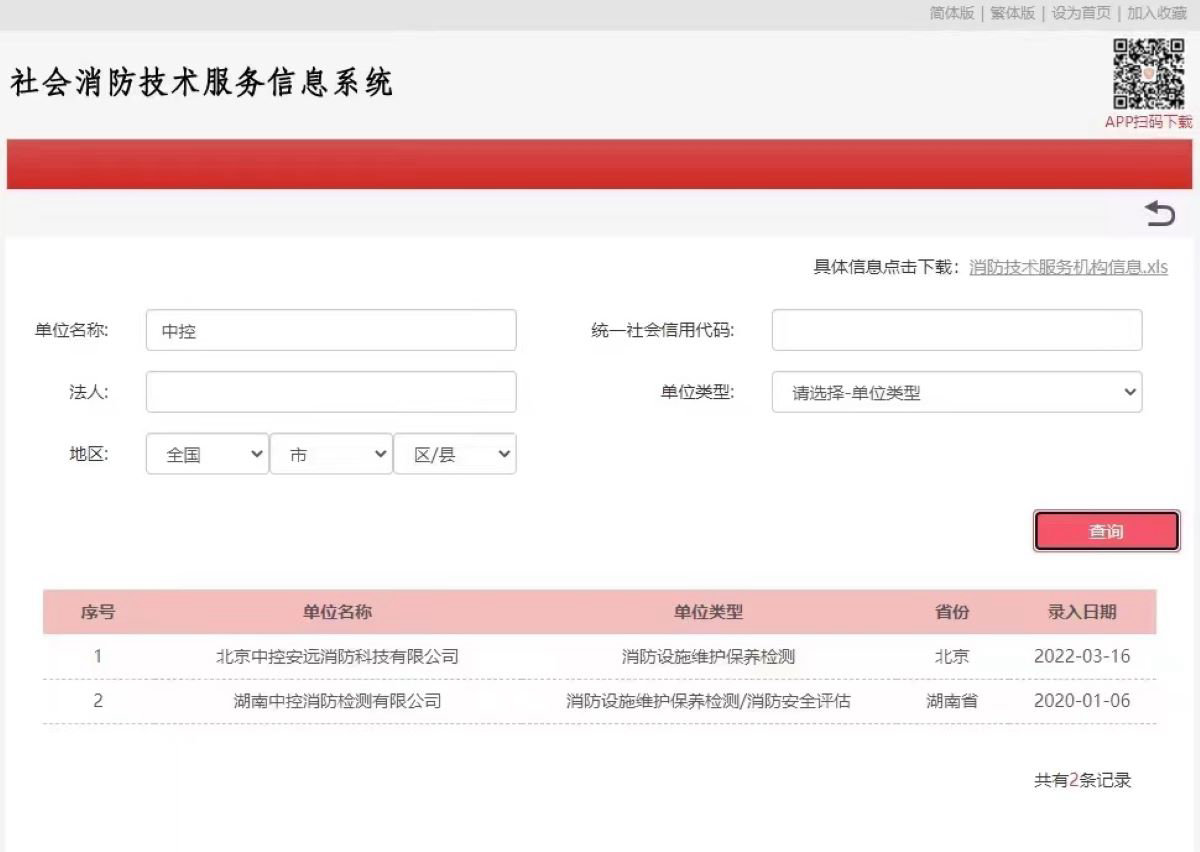This screenshot has width=1200, height=852.
Task: Download 消防技术服务机构信息.xls file
Action: (1068, 268)
